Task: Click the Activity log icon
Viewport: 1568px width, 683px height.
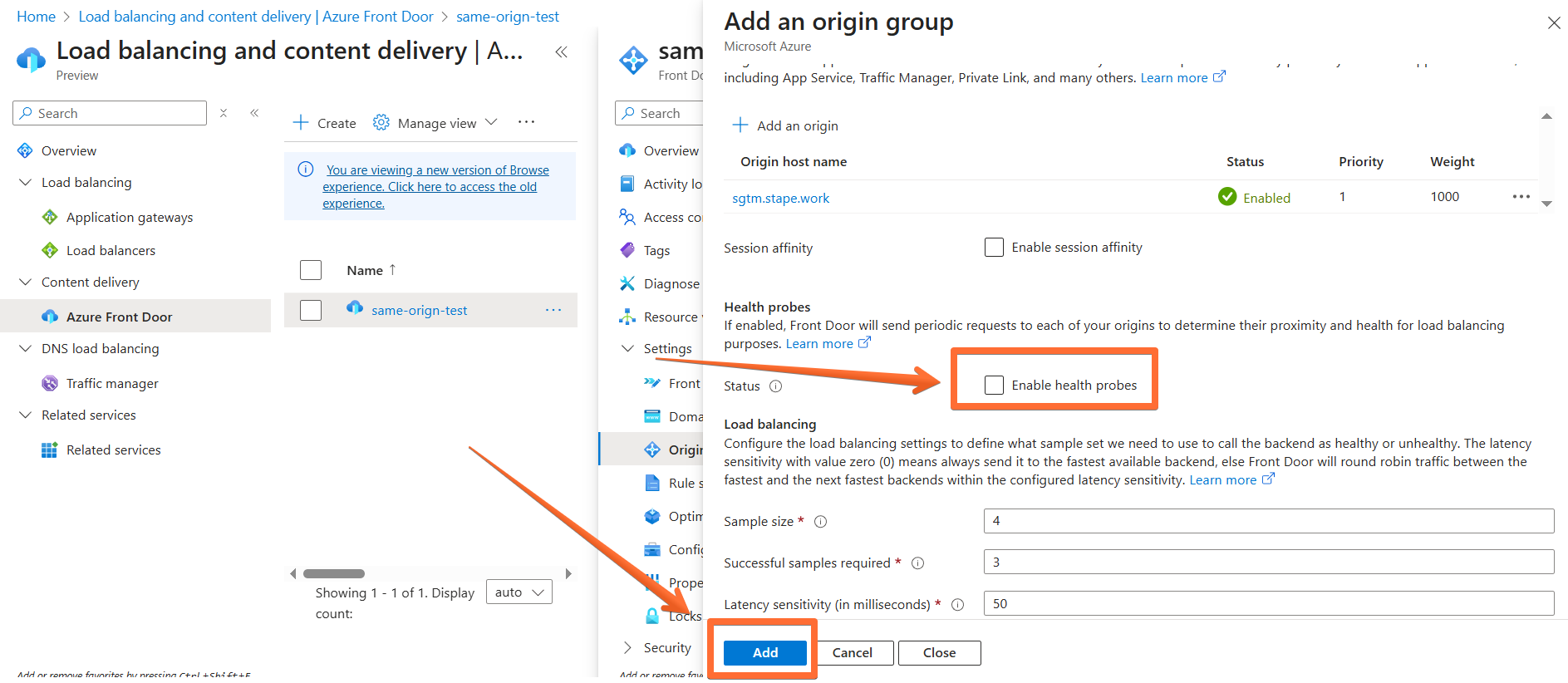Action: (x=627, y=184)
